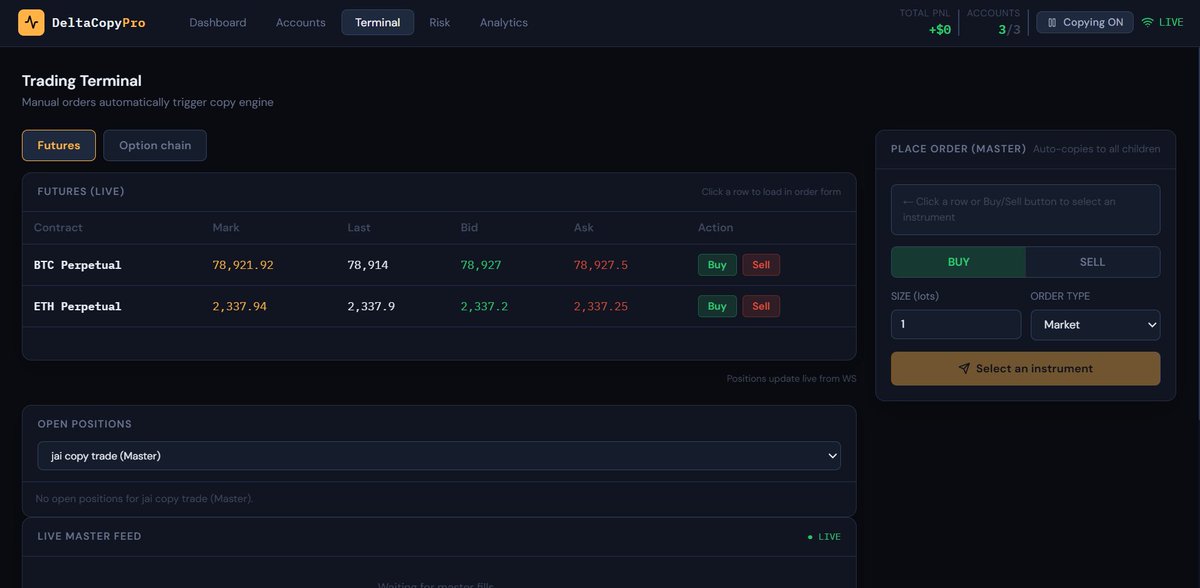
Task: Toggle the Copying ON button
Action: click(1085, 22)
